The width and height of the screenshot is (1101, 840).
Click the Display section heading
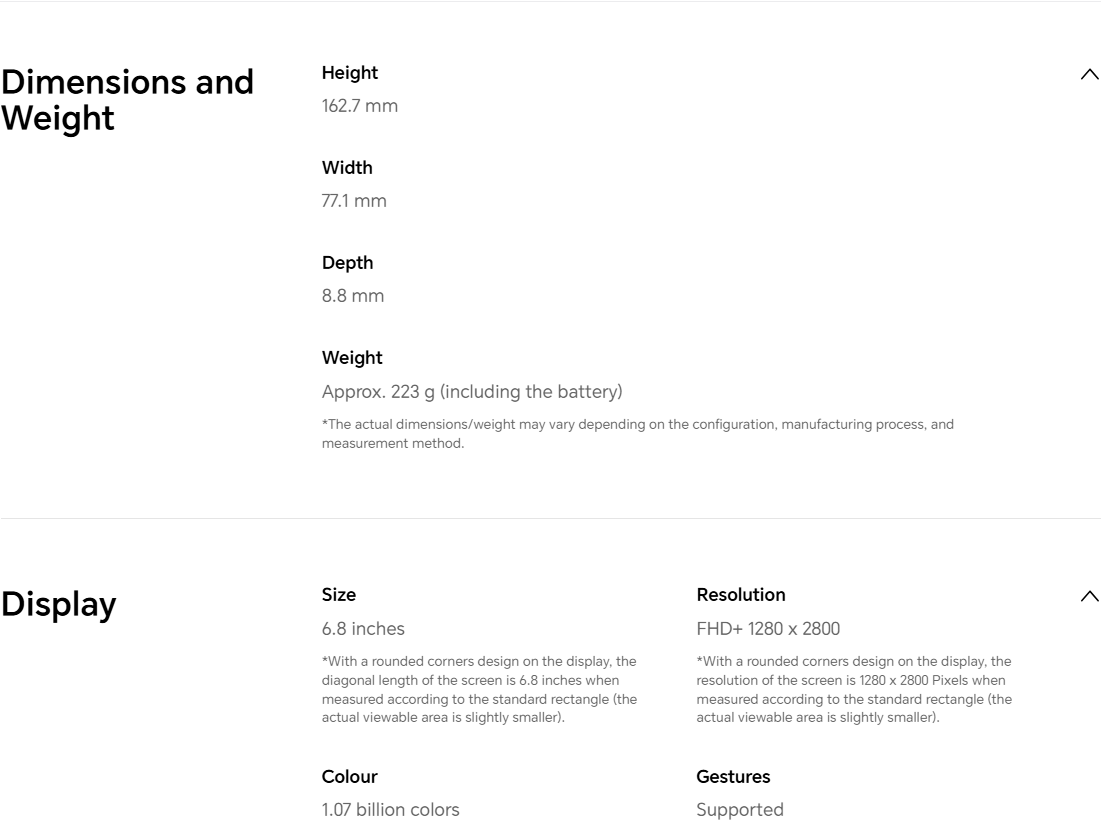[58, 604]
